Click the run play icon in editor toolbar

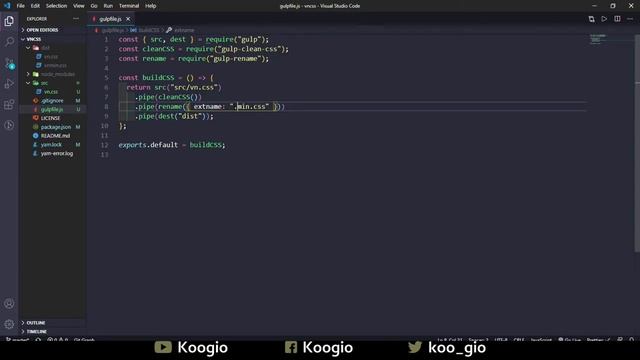click(x=604, y=19)
